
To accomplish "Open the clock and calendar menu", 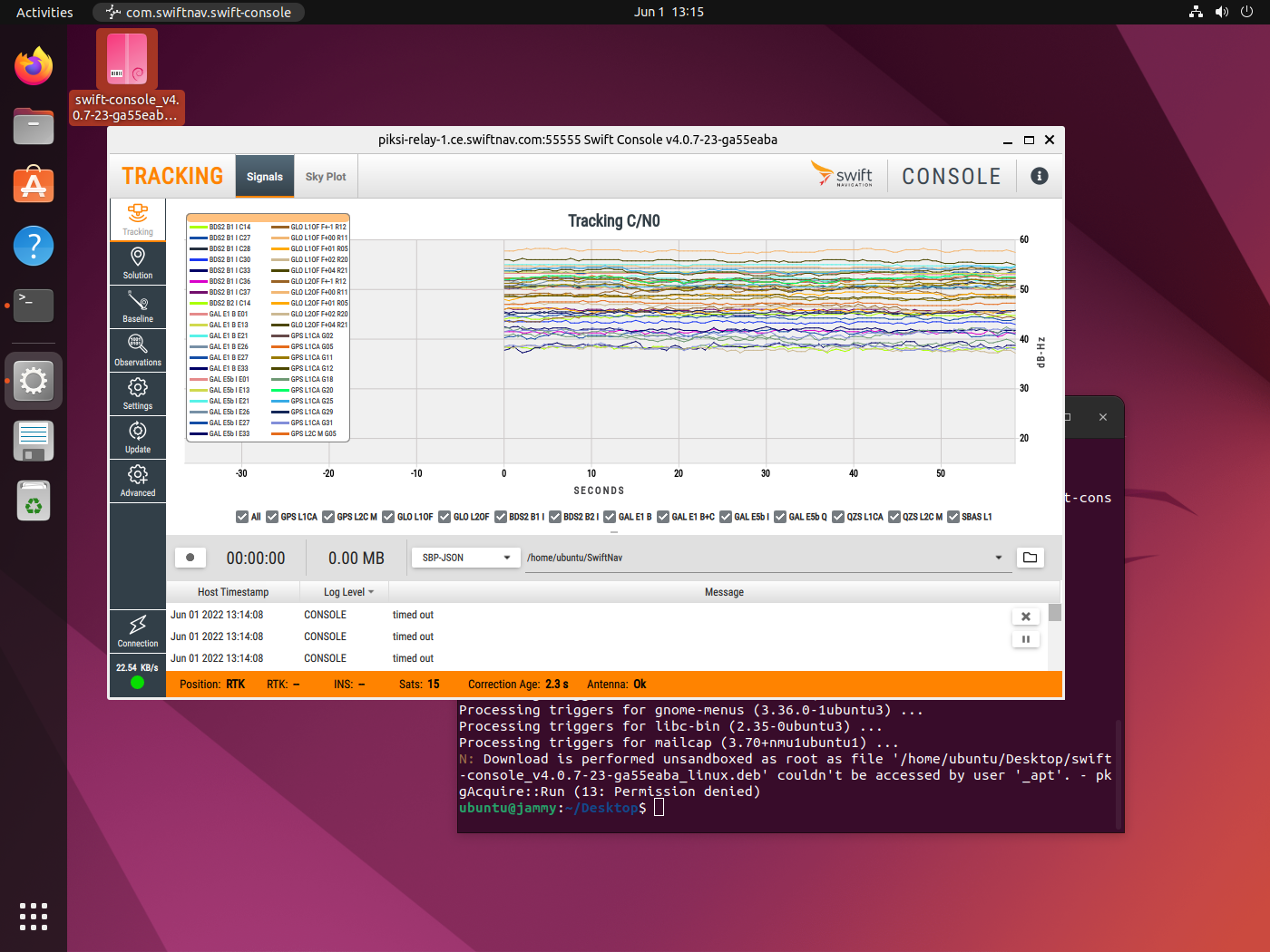I will (669, 12).
